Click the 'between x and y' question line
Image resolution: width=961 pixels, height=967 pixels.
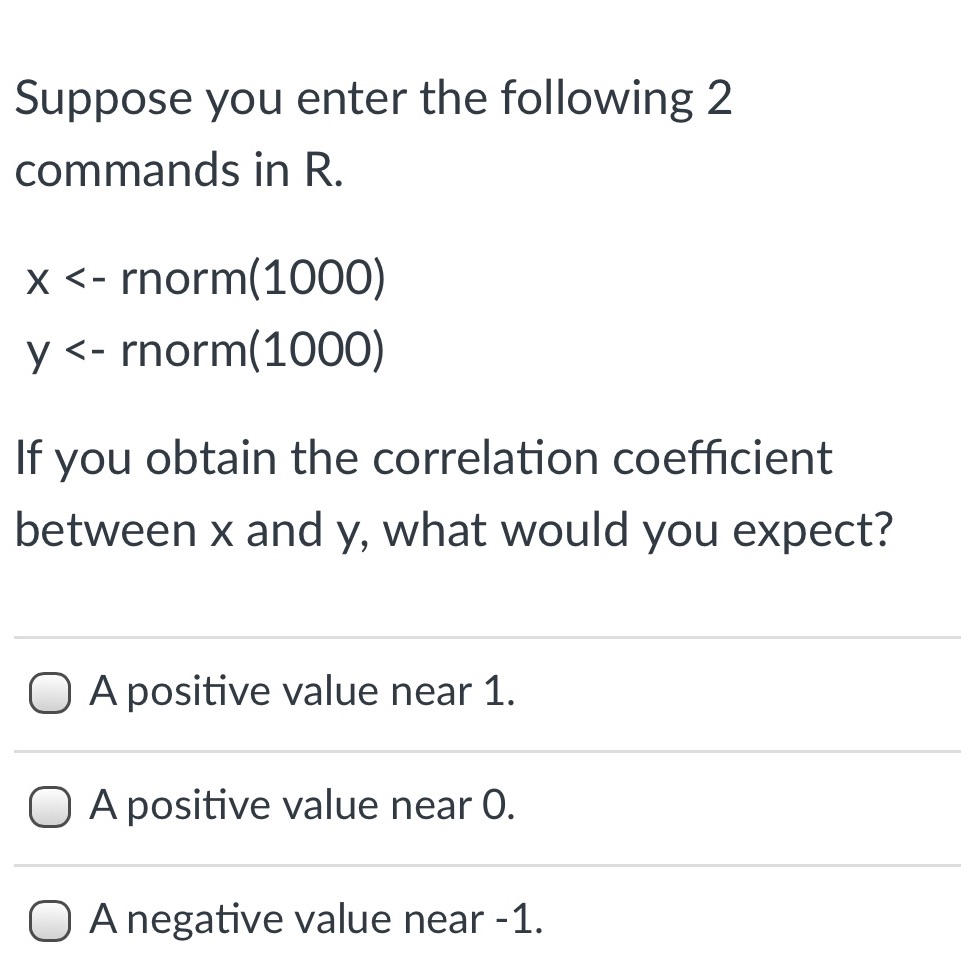point(190,531)
